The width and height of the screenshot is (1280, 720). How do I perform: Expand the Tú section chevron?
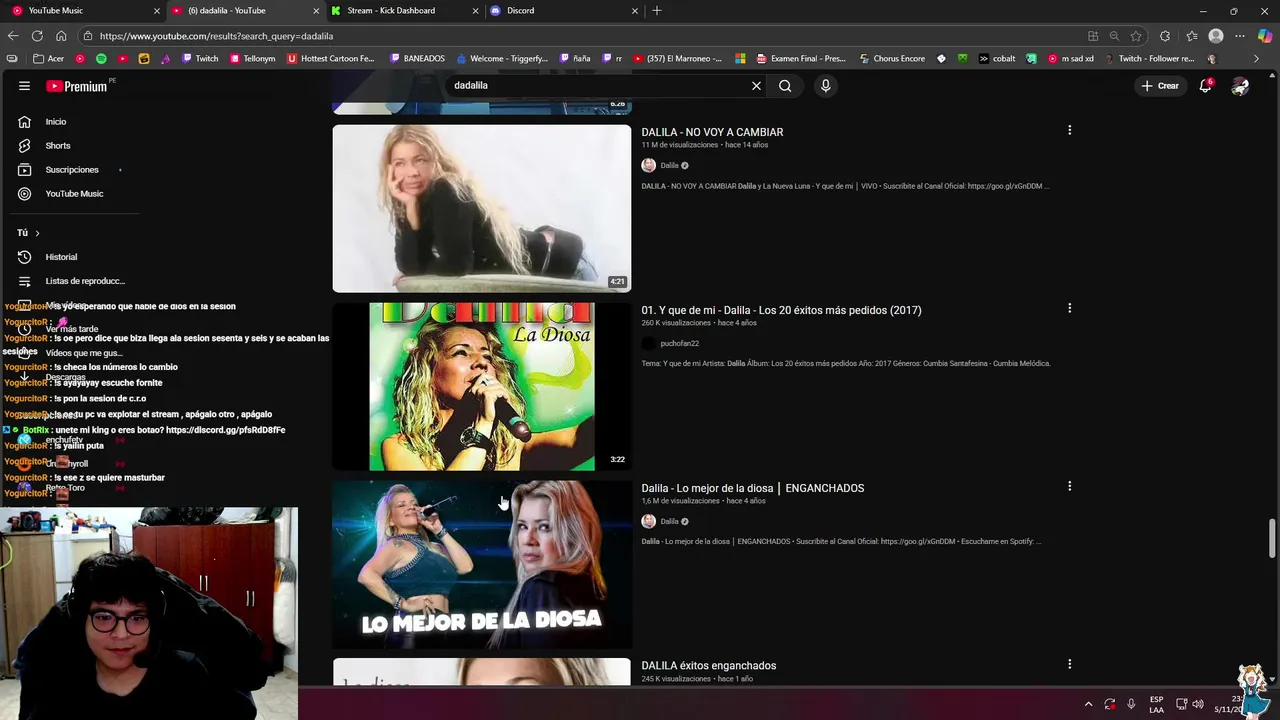tap(37, 233)
